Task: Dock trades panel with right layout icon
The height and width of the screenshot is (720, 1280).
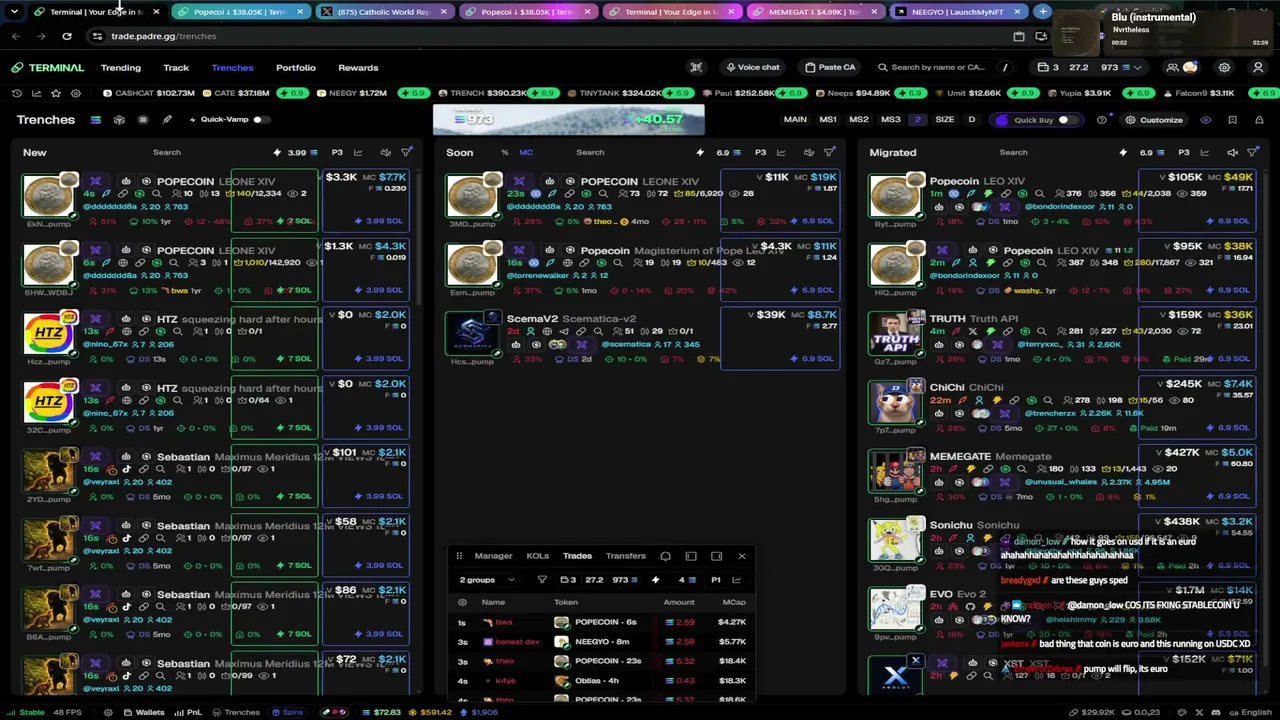Action: (716, 556)
